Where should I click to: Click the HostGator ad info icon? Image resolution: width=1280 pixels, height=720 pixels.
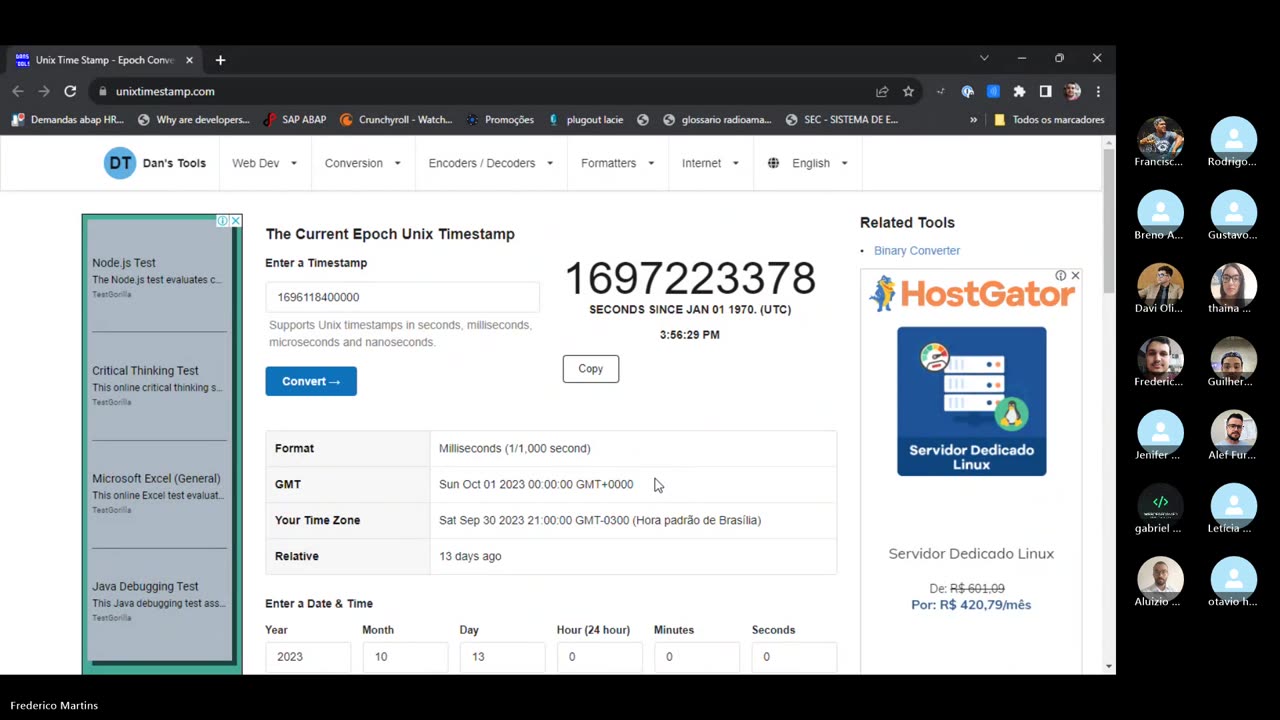pos(1061,275)
